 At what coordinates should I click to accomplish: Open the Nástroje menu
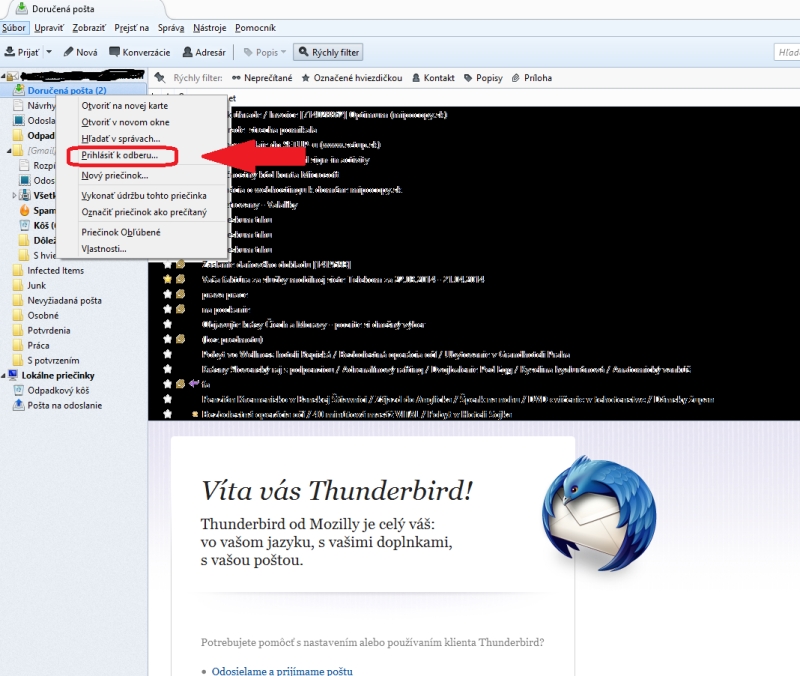coord(210,28)
